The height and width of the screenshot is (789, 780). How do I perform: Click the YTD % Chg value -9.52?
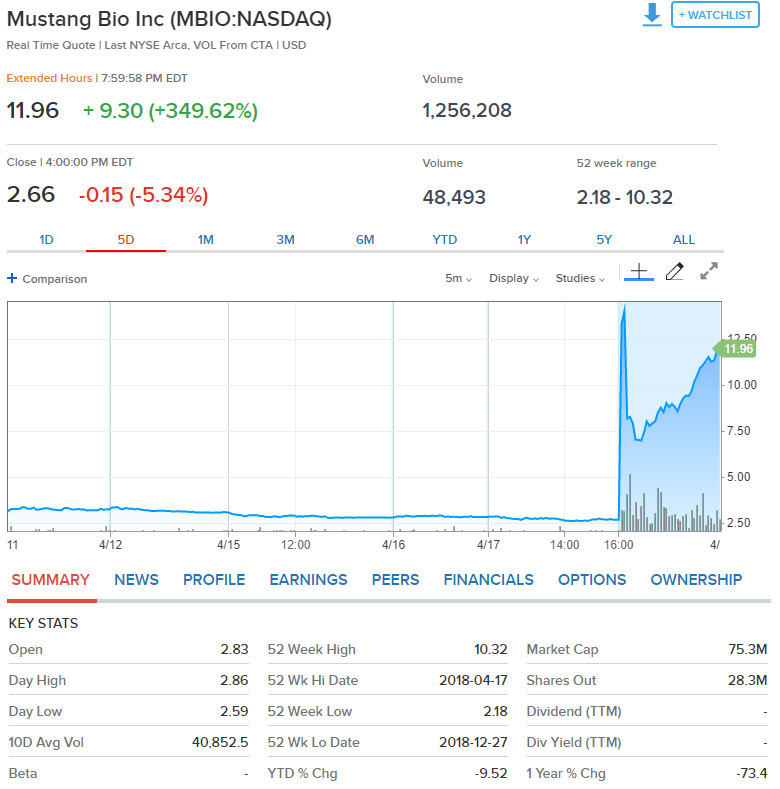[x=492, y=773]
